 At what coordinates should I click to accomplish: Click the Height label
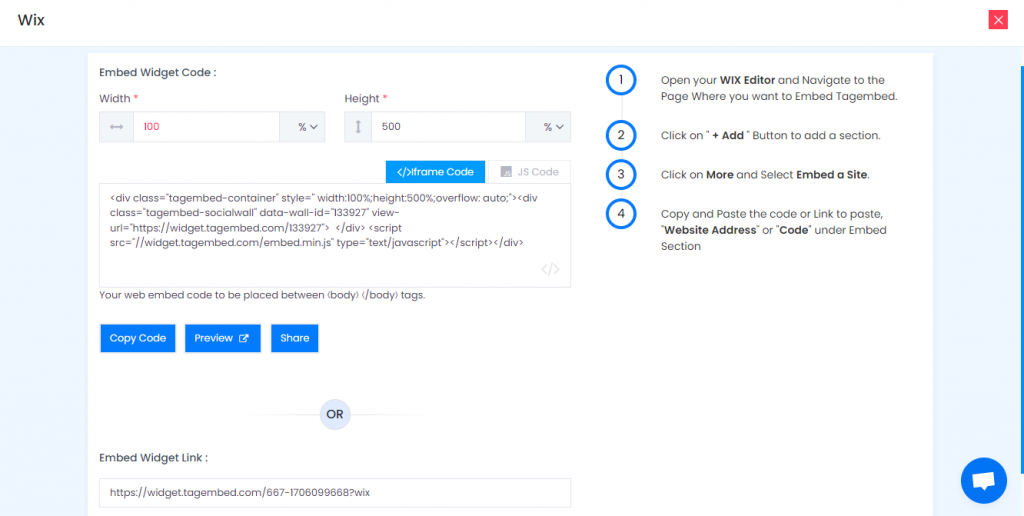point(366,99)
